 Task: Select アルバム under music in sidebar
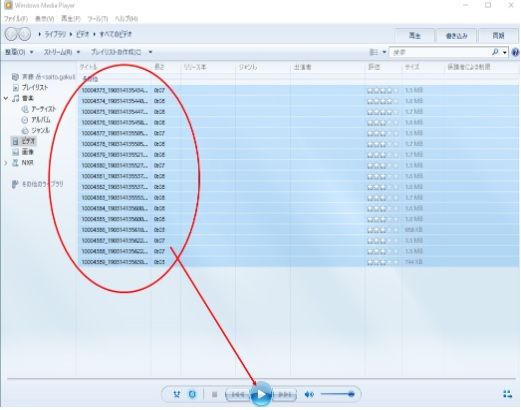41,120
